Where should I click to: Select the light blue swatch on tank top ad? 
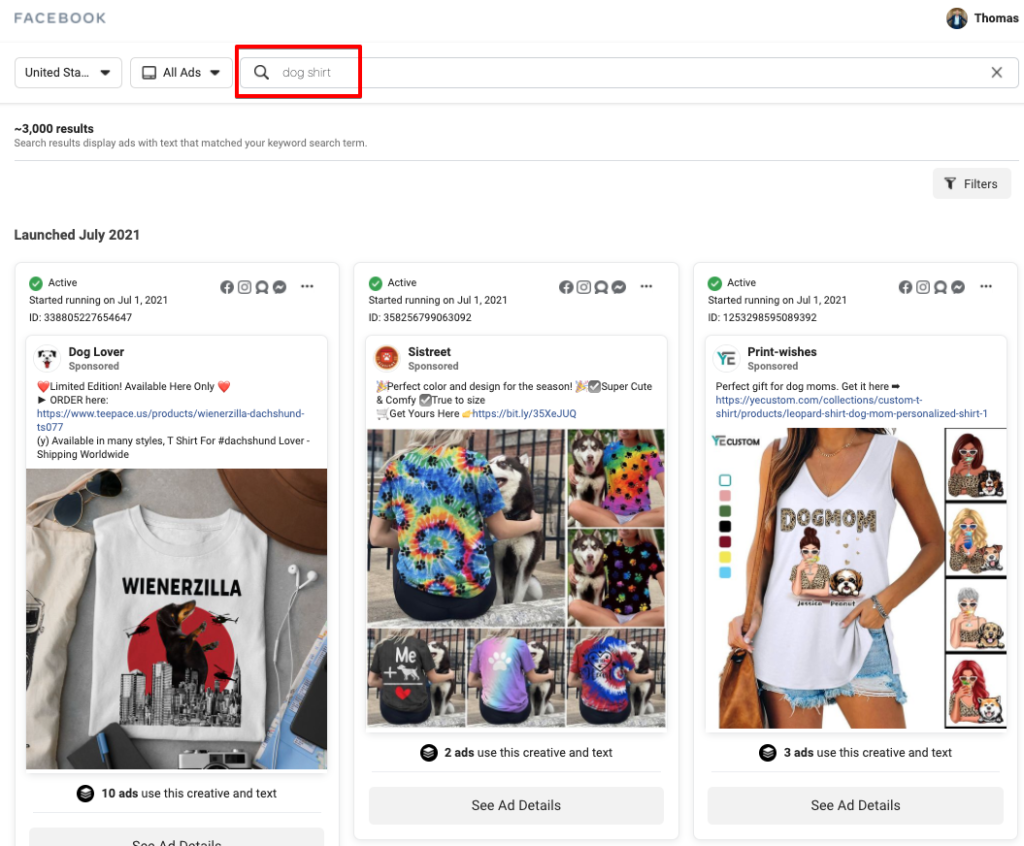pos(725,572)
